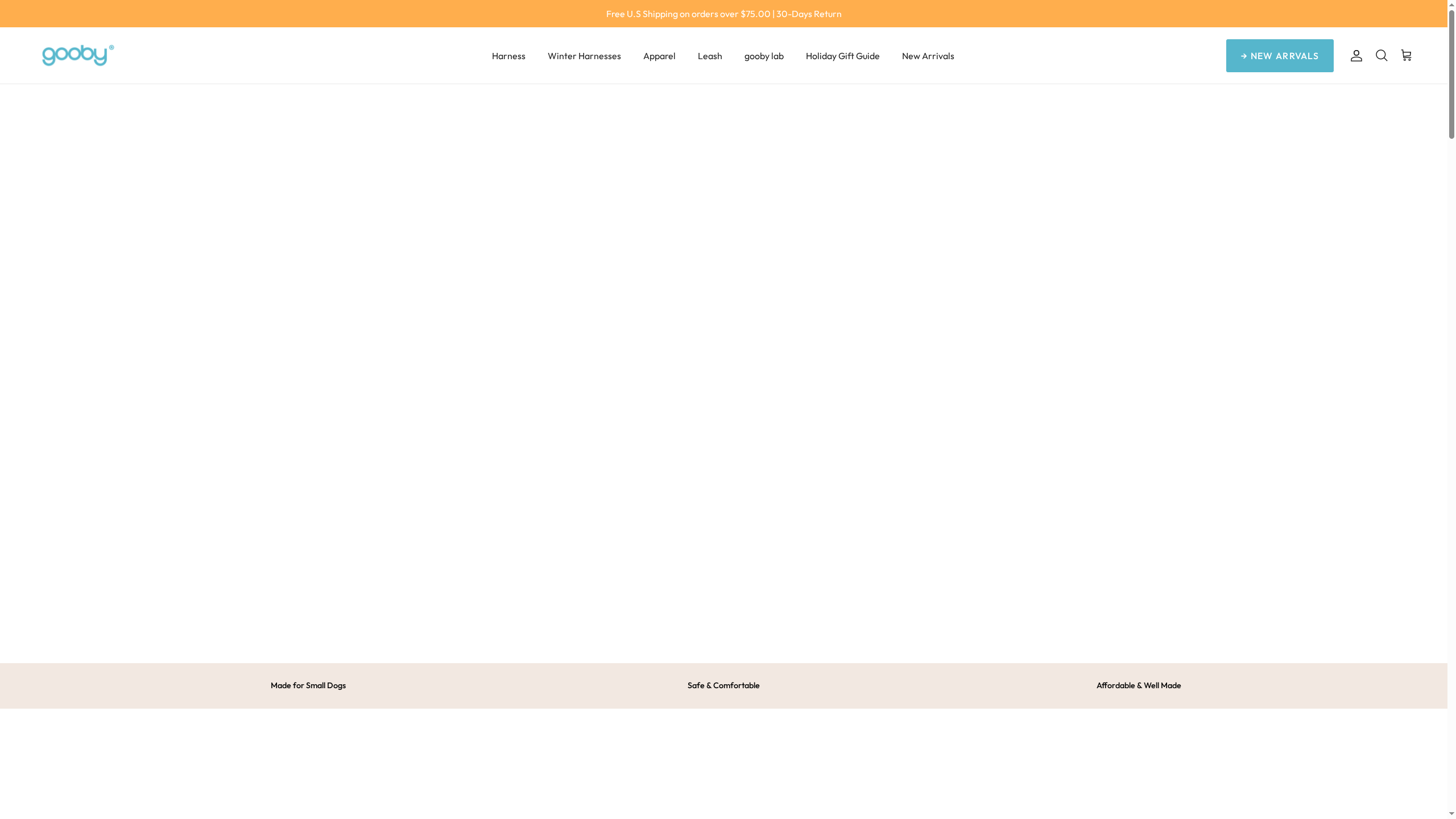
Task: Expand the Leash navigation dropdown
Action: pos(709,55)
